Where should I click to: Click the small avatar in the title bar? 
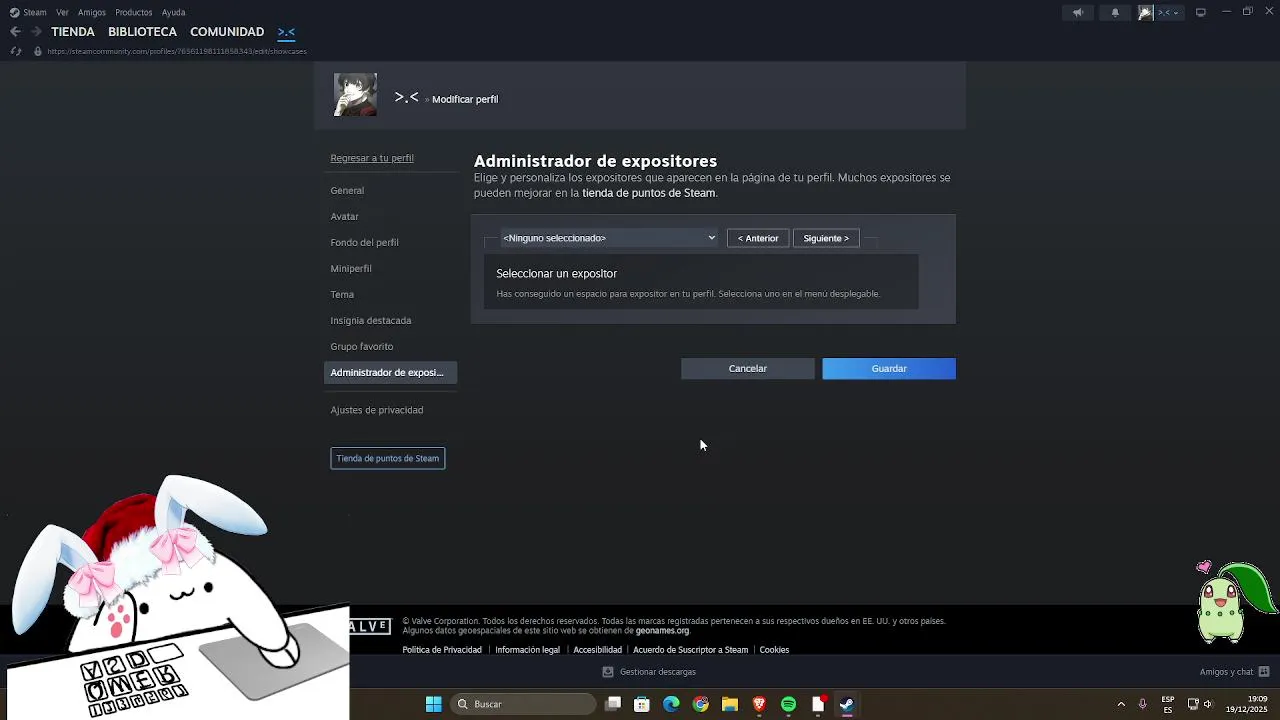click(1146, 13)
